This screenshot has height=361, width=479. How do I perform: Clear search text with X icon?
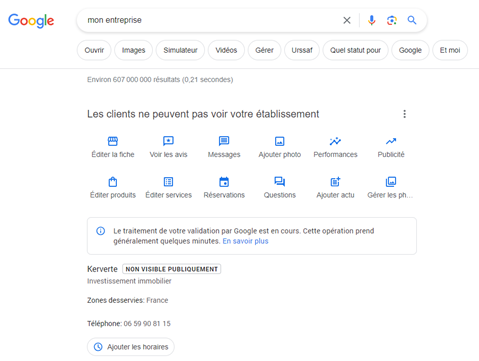point(347,20)
